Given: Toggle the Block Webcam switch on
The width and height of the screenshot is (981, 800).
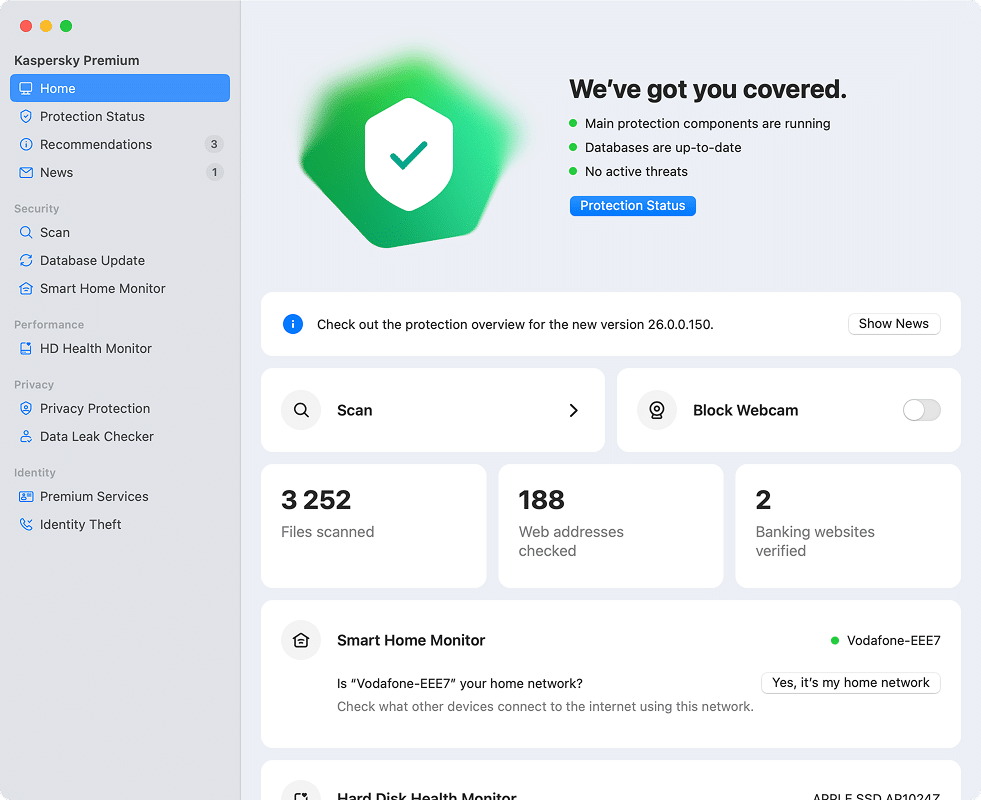Looking at the screenshot, I should point(922,410).
